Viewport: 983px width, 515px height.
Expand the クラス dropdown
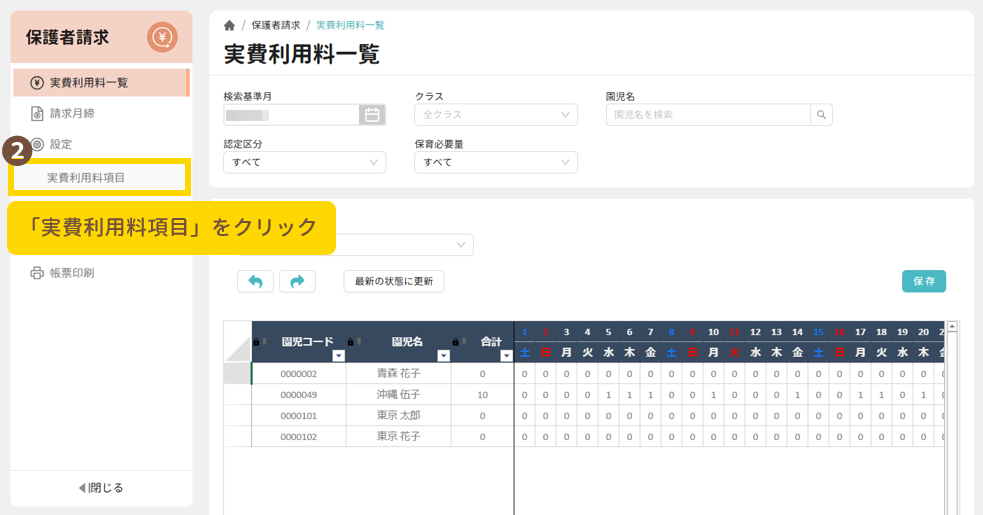496,115
